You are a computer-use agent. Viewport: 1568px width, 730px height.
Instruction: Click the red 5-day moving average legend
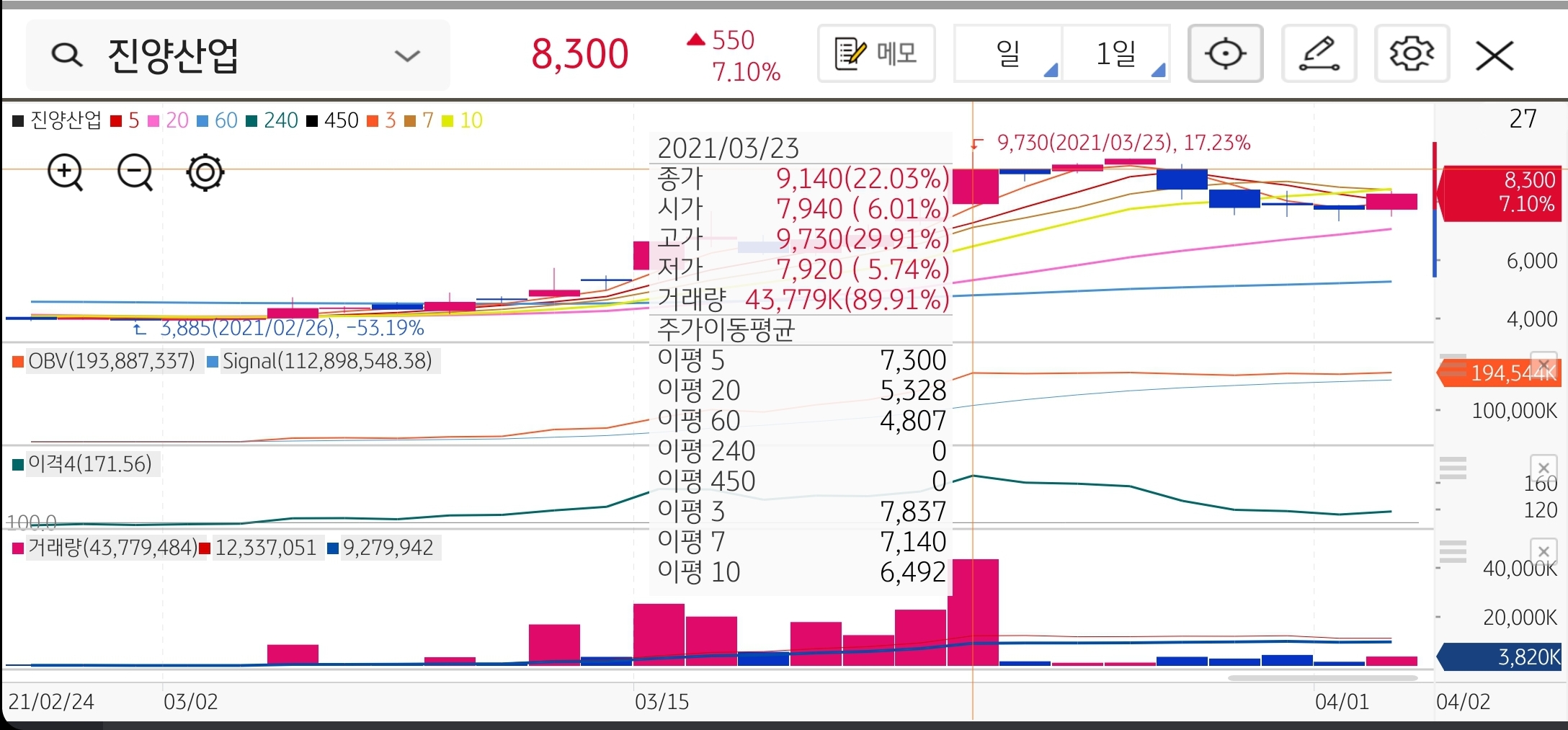[x=125, y=120]
